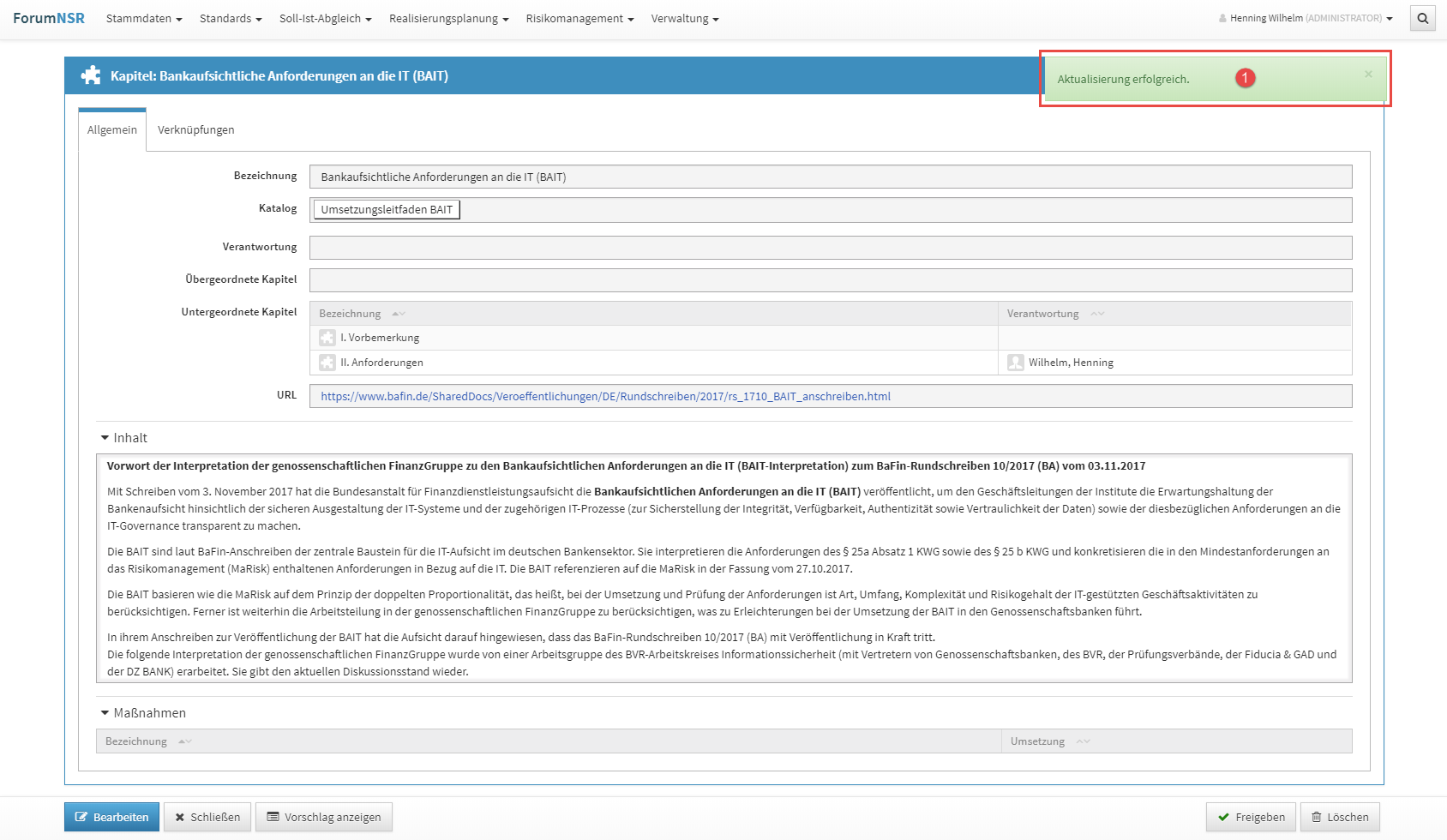The width and height of the screenshot is (1447, 840).
Task: Click the Bearbeiten button
Action: (111, 817)
